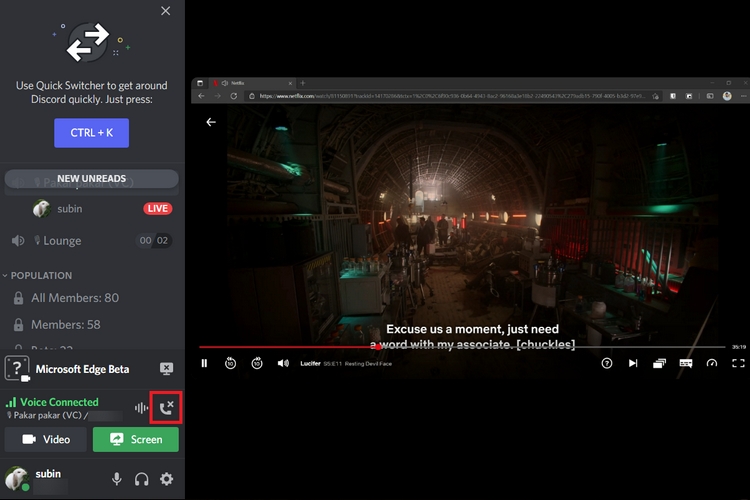Rewind the video 10 seconds
The image size is (750, 500).
[231, 363]
